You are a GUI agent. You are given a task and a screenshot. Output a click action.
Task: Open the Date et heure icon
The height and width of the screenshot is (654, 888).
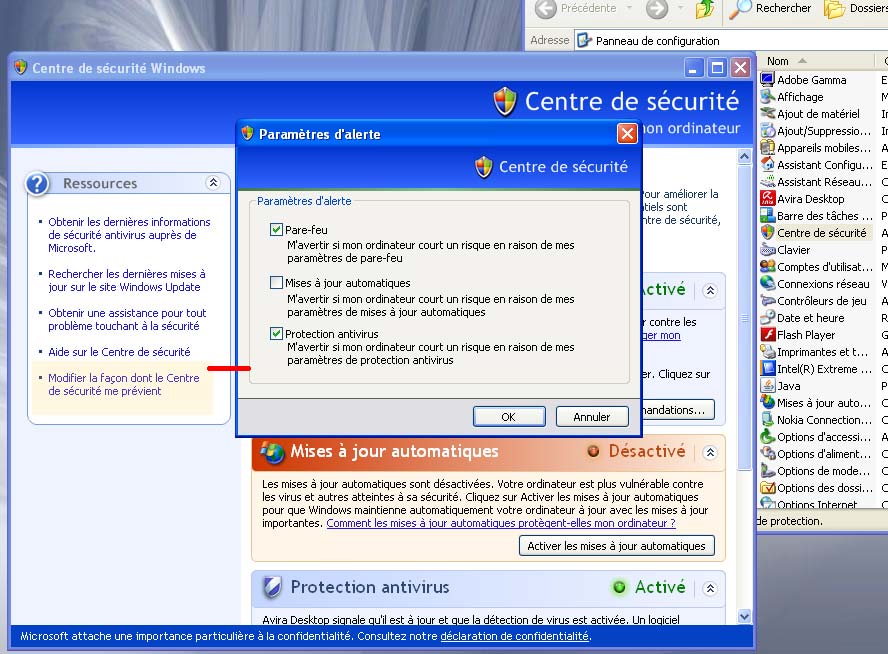(x=767, y=318)
